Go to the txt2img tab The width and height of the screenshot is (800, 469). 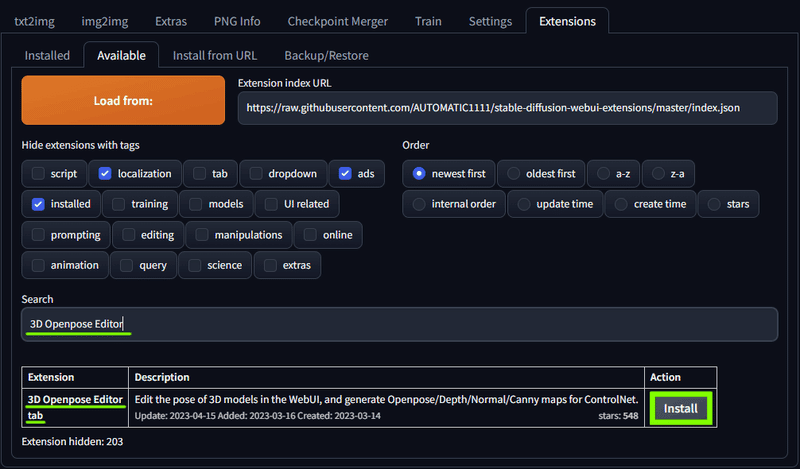tap(34, 21)
